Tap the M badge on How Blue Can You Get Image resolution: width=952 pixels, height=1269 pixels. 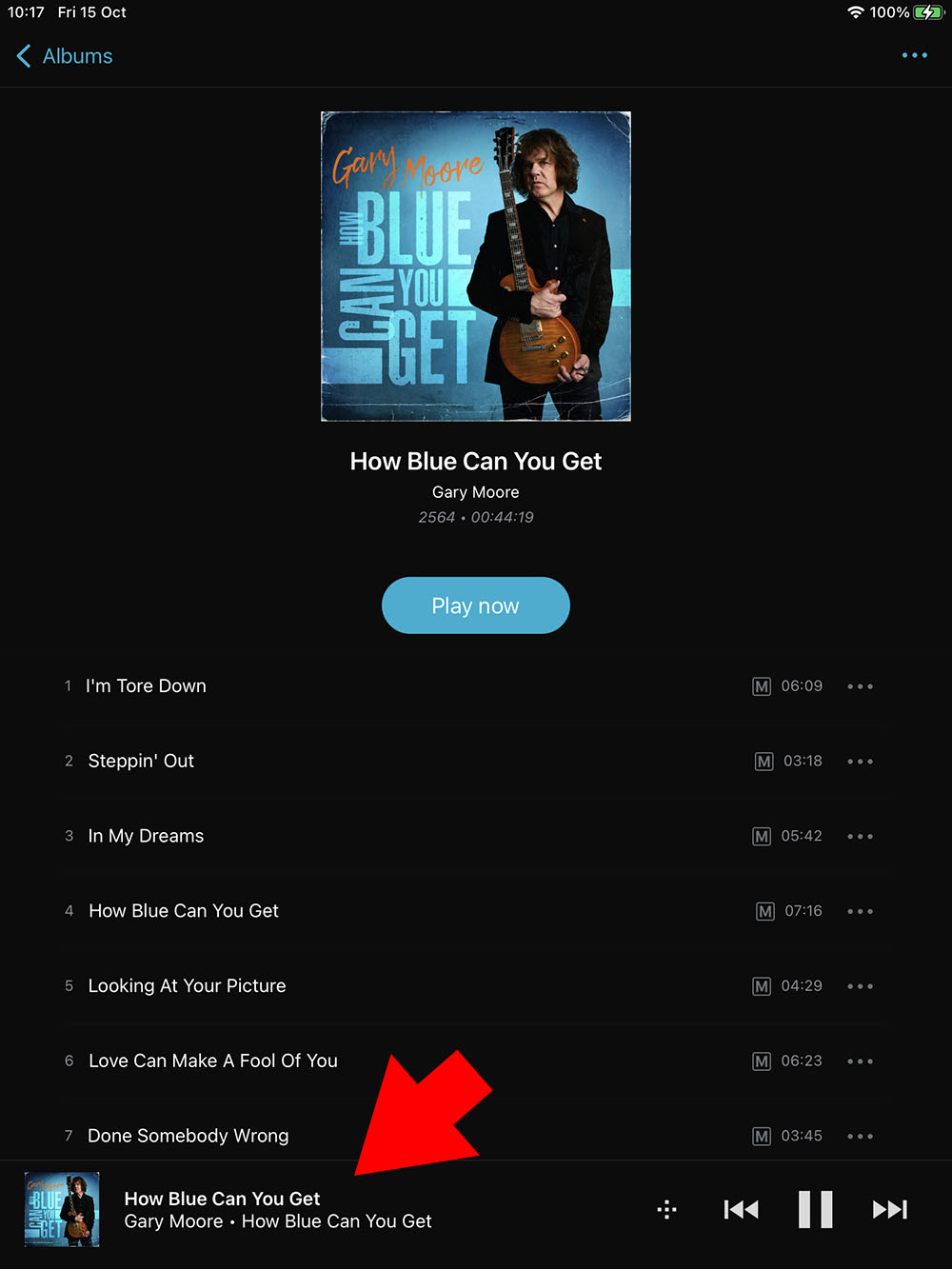tap(765, 911)
